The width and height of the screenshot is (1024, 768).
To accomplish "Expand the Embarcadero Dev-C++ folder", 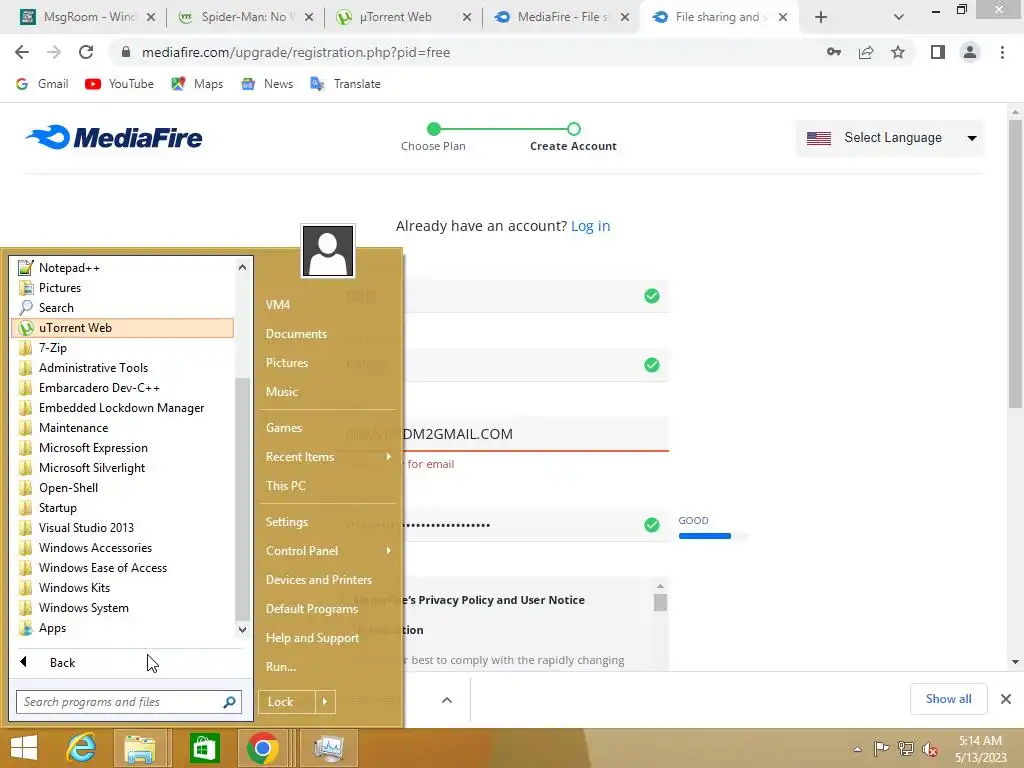I will click(x=123, y=388).
